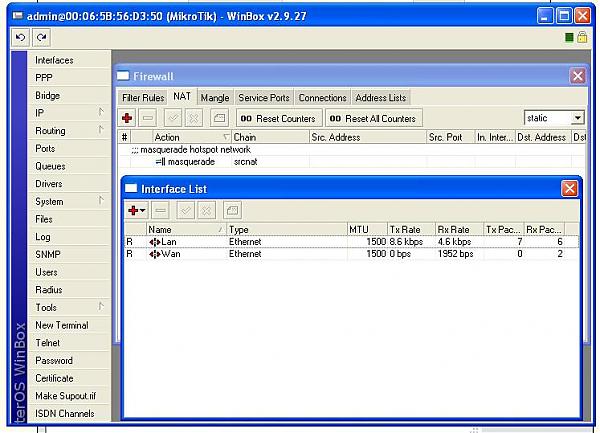Image resolution: width=600 pixels, height=433 pixels.
Task: Add a new NAT rule with the red plus
Action: (127, 118)
